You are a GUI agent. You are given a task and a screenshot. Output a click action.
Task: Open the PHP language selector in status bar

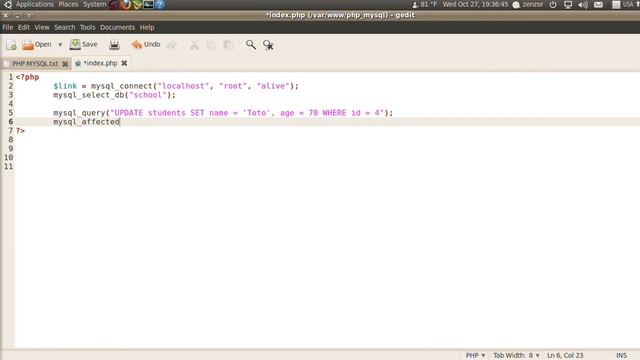click(x=476, y=356)
